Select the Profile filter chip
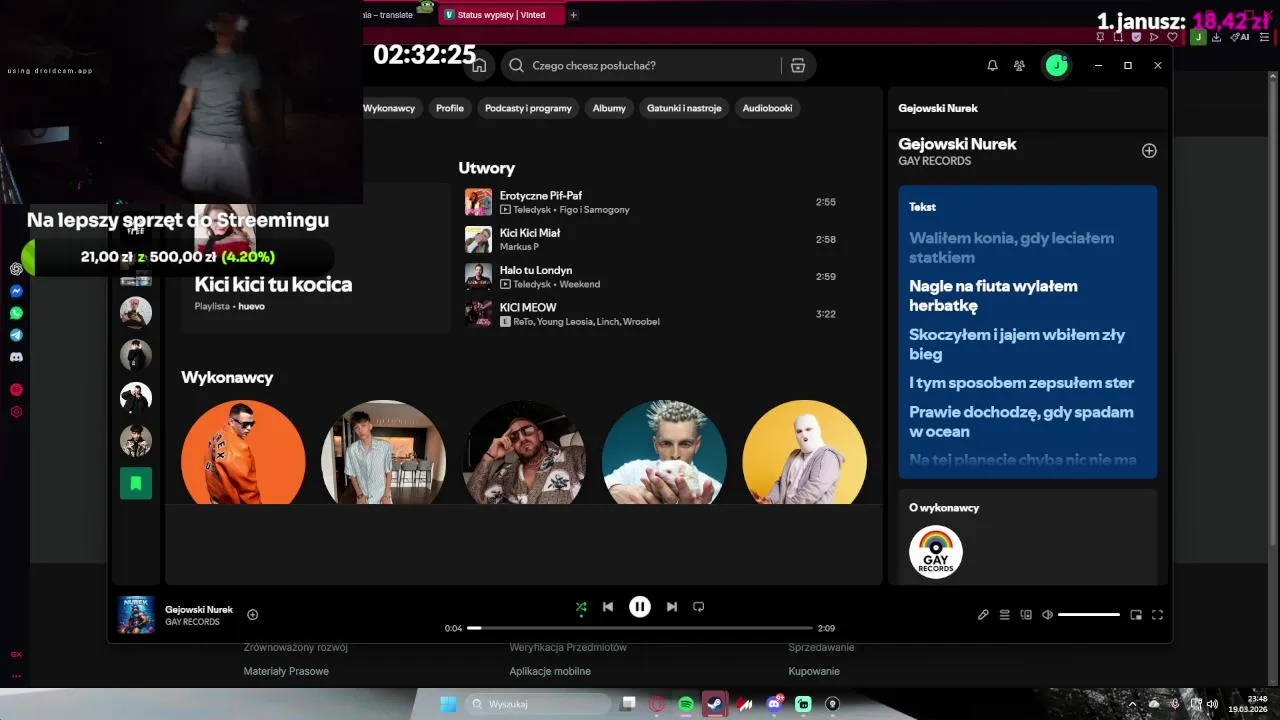 [450, 108]
